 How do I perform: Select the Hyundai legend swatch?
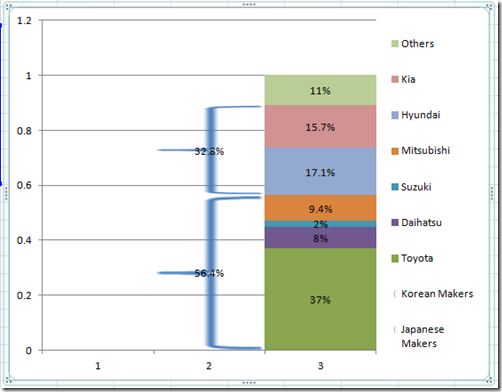click(x=395, y=115)
